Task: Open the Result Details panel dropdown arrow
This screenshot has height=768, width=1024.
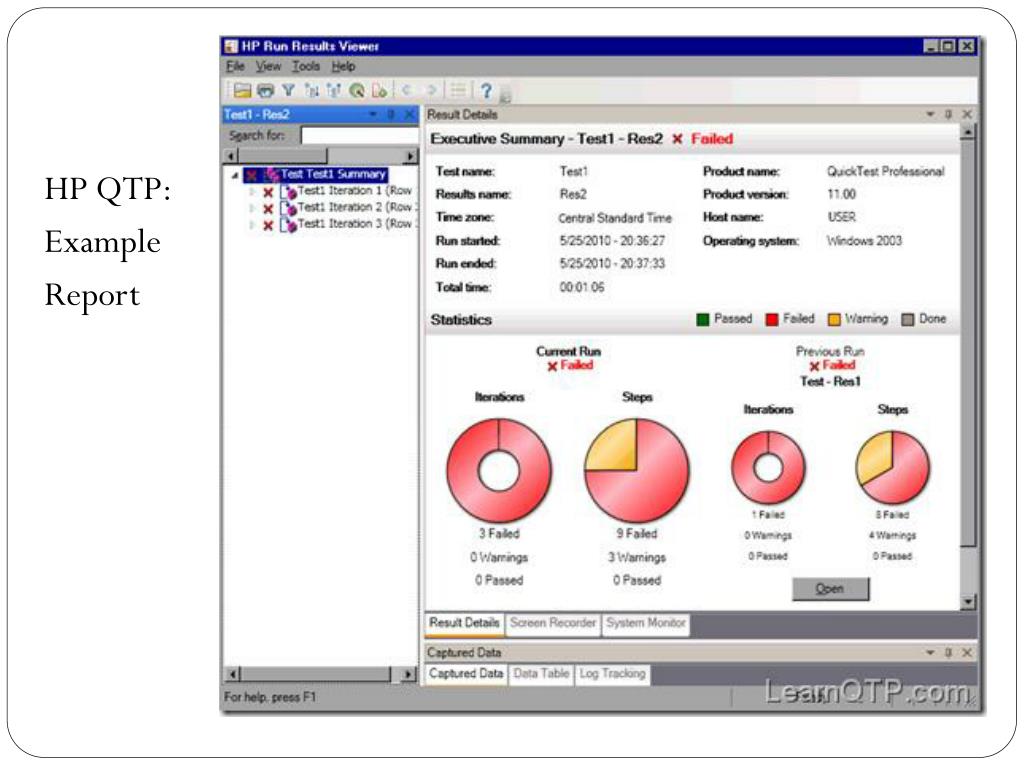Action: click(x=931, y=114)
